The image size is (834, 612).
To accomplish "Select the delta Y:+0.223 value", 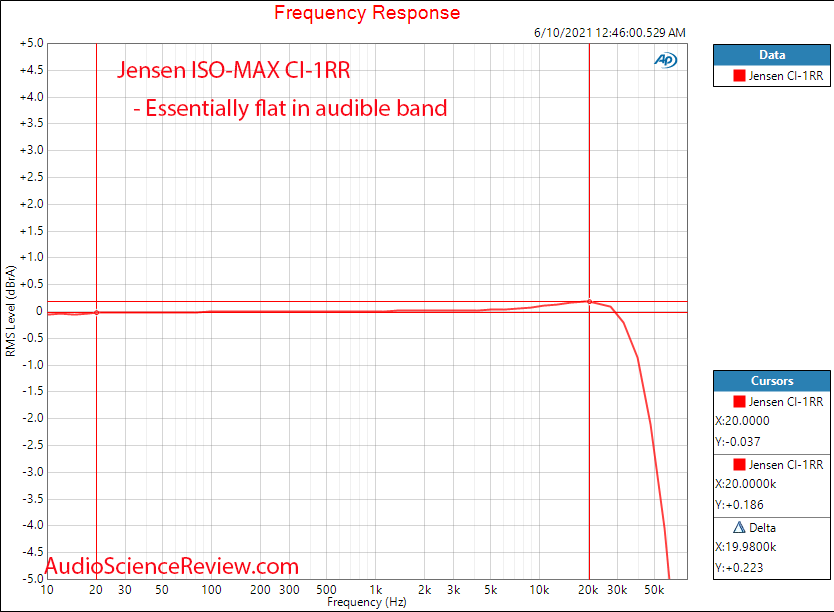I will [739, 568].
